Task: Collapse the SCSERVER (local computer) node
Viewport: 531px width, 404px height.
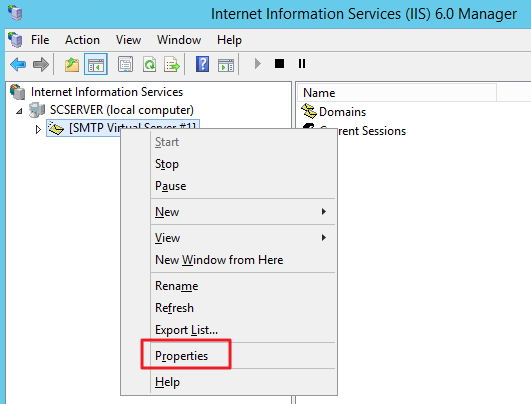Action: pos(19,111)
